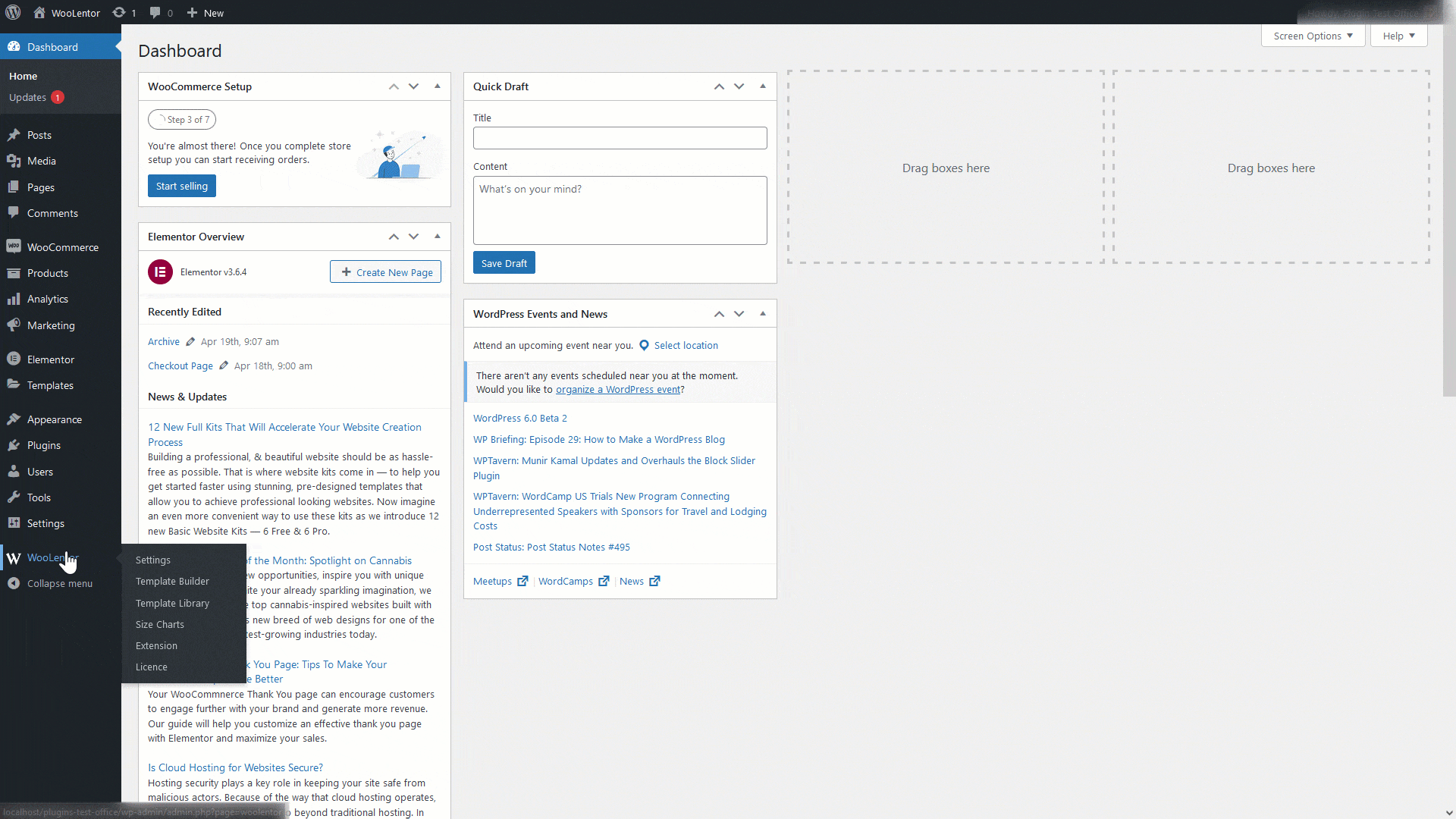Click the Appearance paintbrush icon
The width and height of the screenshot is (1456, 819).
14,419
